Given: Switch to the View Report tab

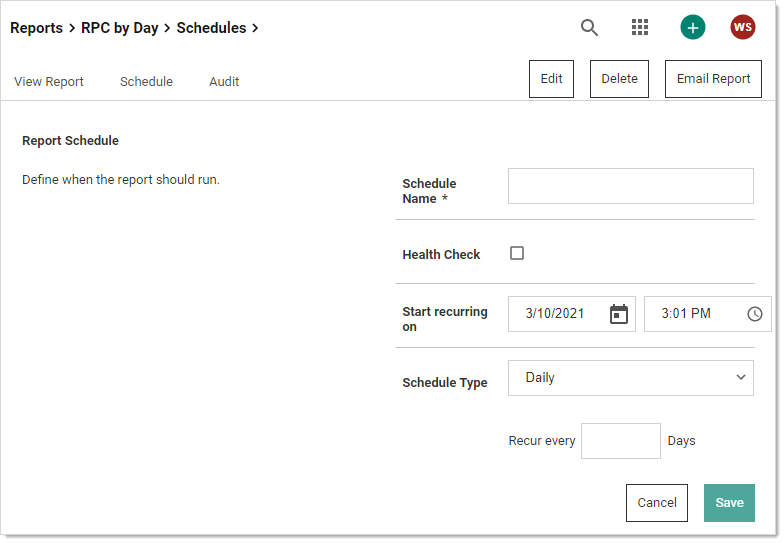Looking at the screenshot, I should 49,82.
